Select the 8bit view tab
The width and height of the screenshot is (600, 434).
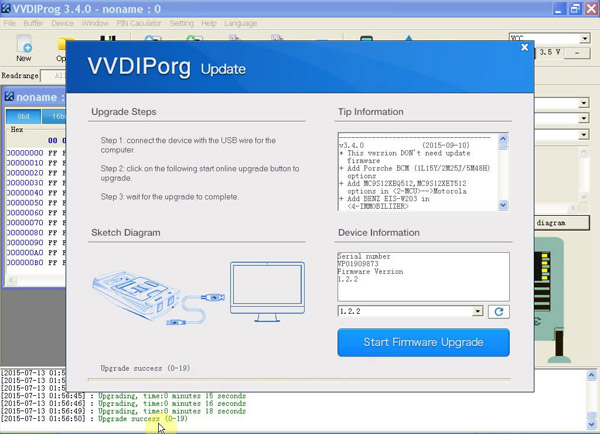(x=23, y=116)
